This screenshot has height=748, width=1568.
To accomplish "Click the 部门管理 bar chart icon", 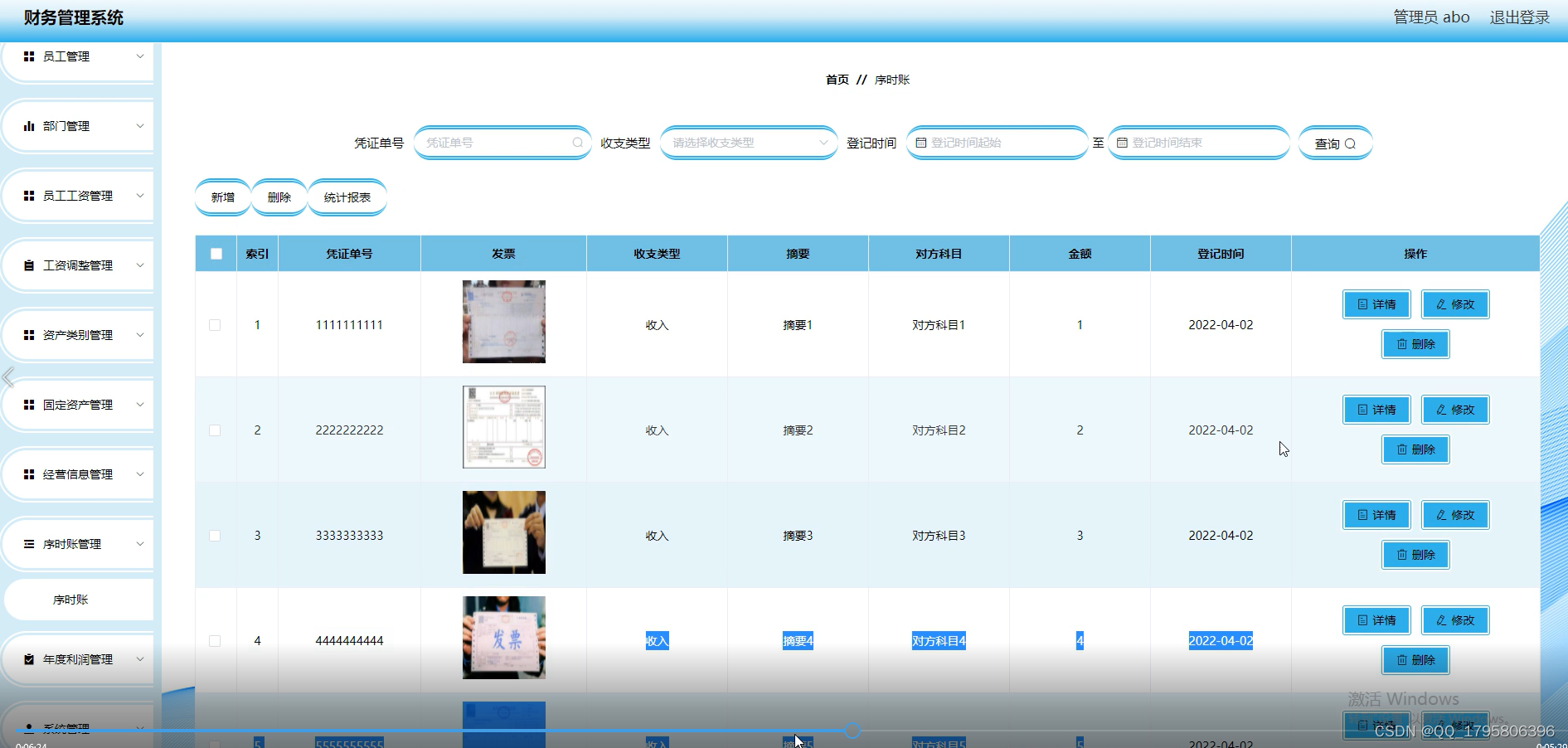I will tap(29, 126).
